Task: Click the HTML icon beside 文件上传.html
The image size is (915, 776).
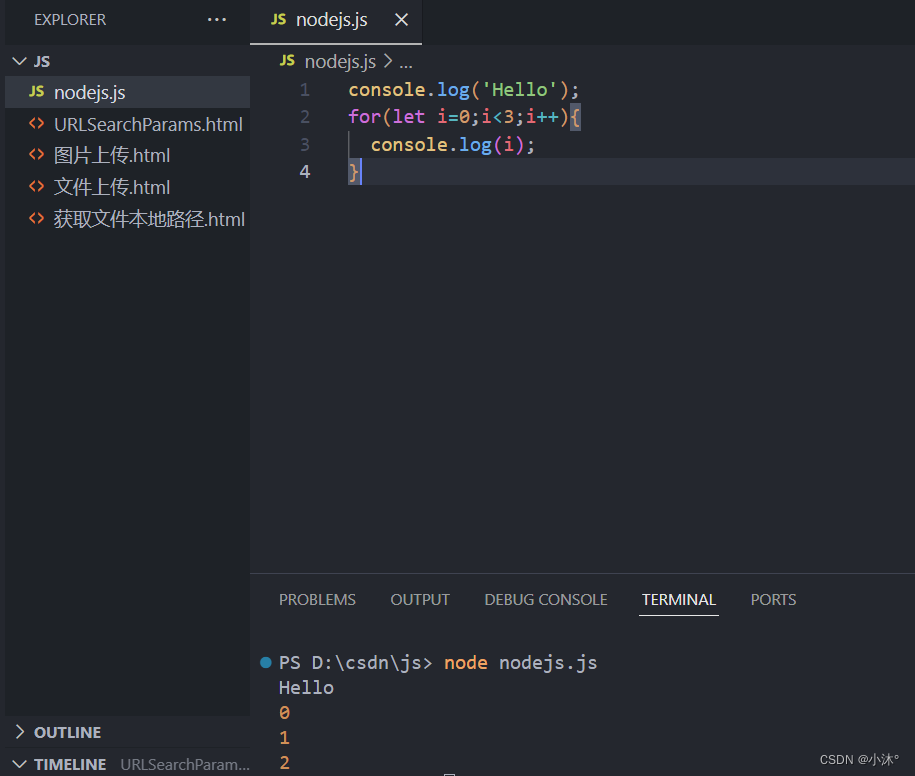Action: (x=35, y=187)
